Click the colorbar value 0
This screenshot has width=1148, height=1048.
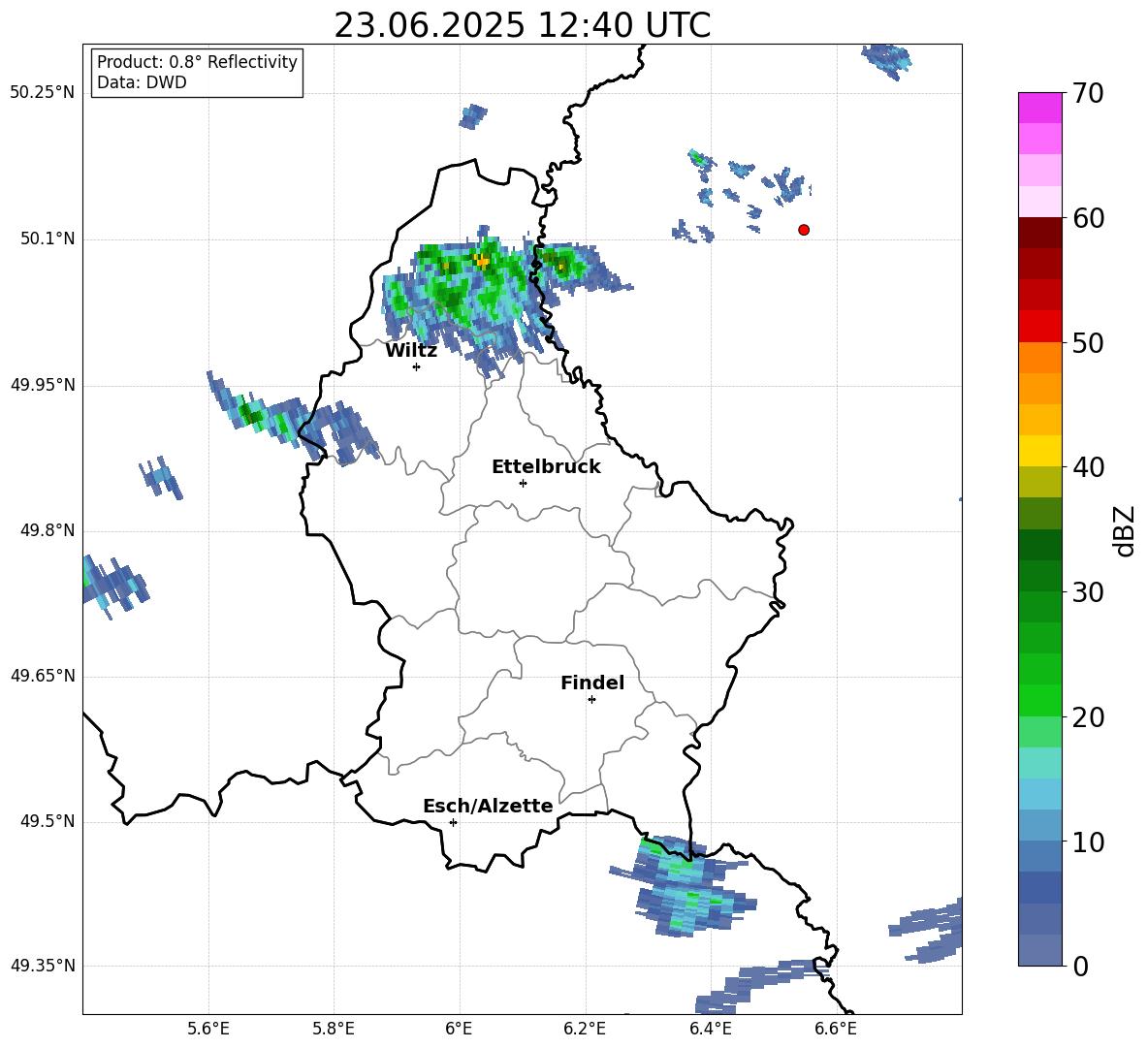point(1080,967)
